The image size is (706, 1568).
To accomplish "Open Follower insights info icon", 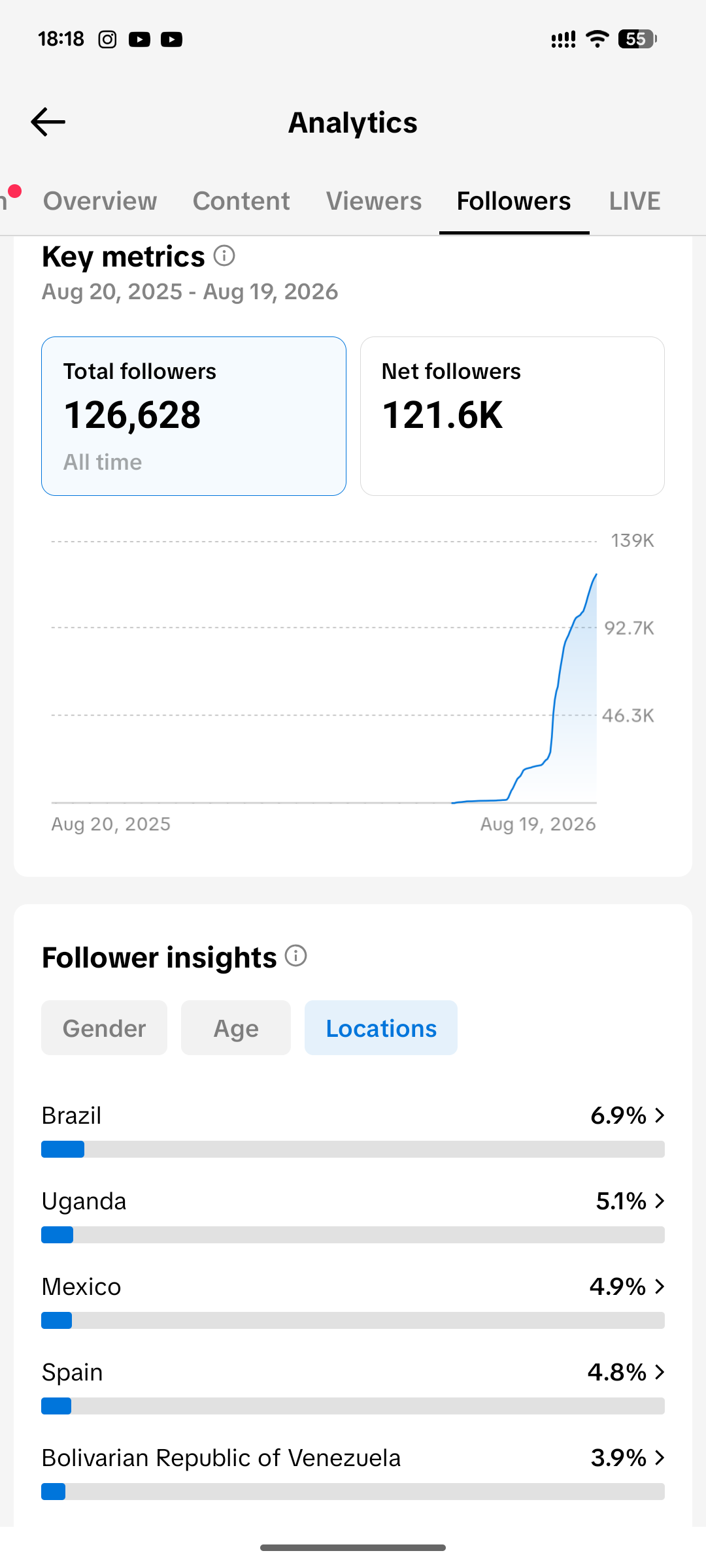I will coord(296,956).
